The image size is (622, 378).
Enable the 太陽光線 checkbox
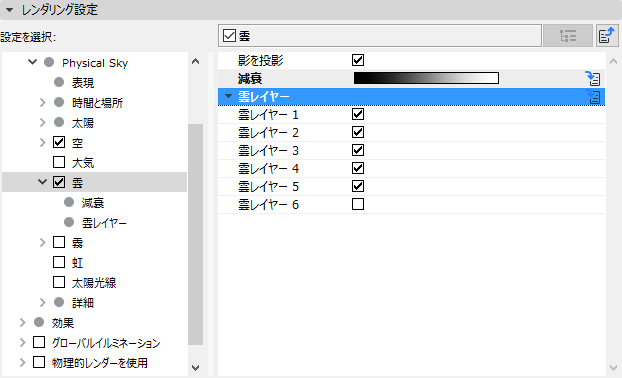(x=59, y=282)
